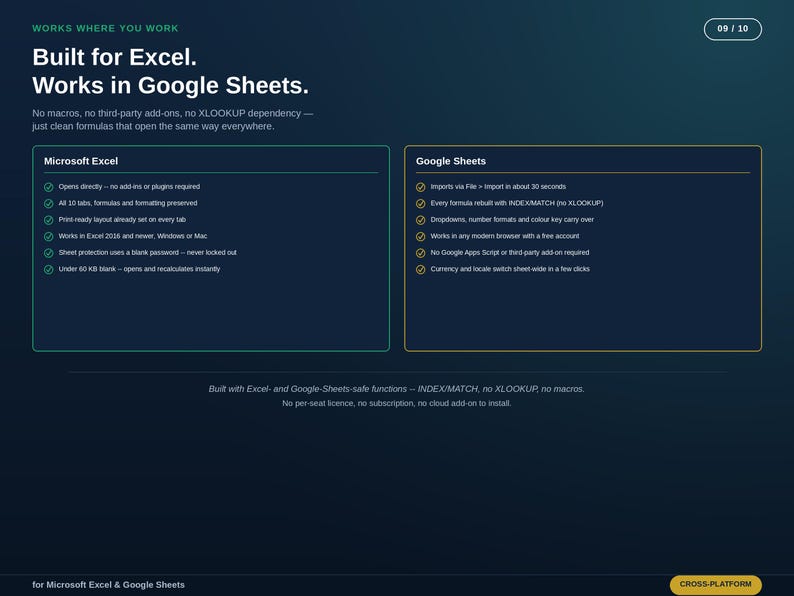Click text 'Works in any modern browser with a free account'
Image resolution: width=794 pixels, height=596 pixels.
coord(505,236)
